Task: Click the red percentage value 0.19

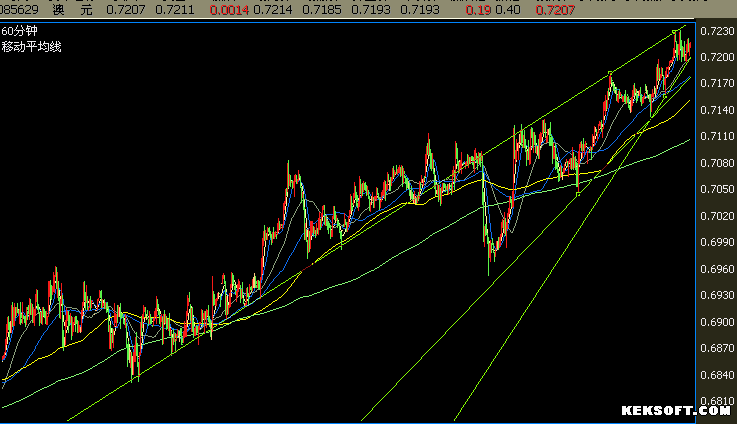Action: pyautogui.click(x=478, y=10)
